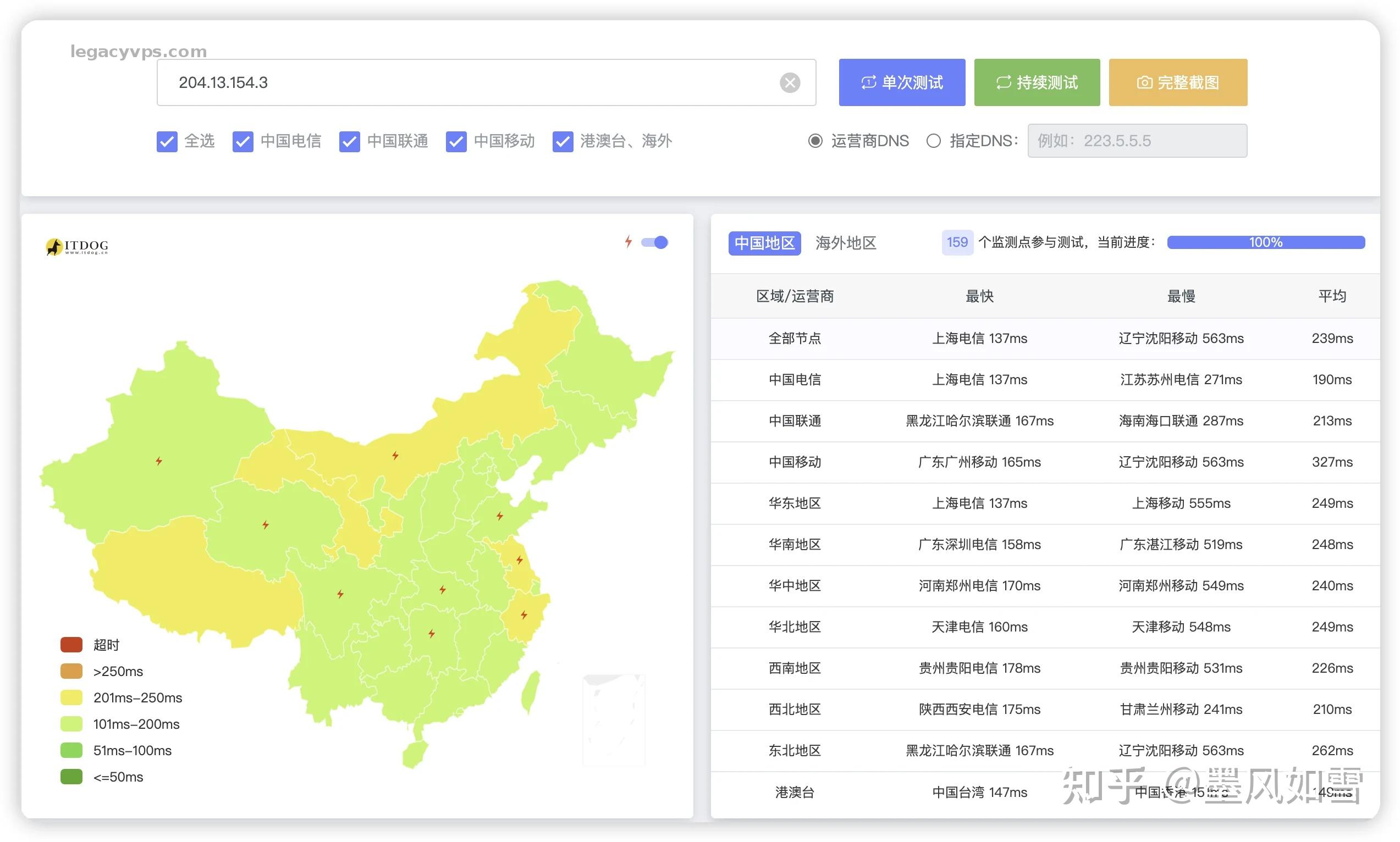The width and height of the screenshot is (1400, 842).
Task: Click the 完整截图 screenshot button
Action: [1177, 82]
